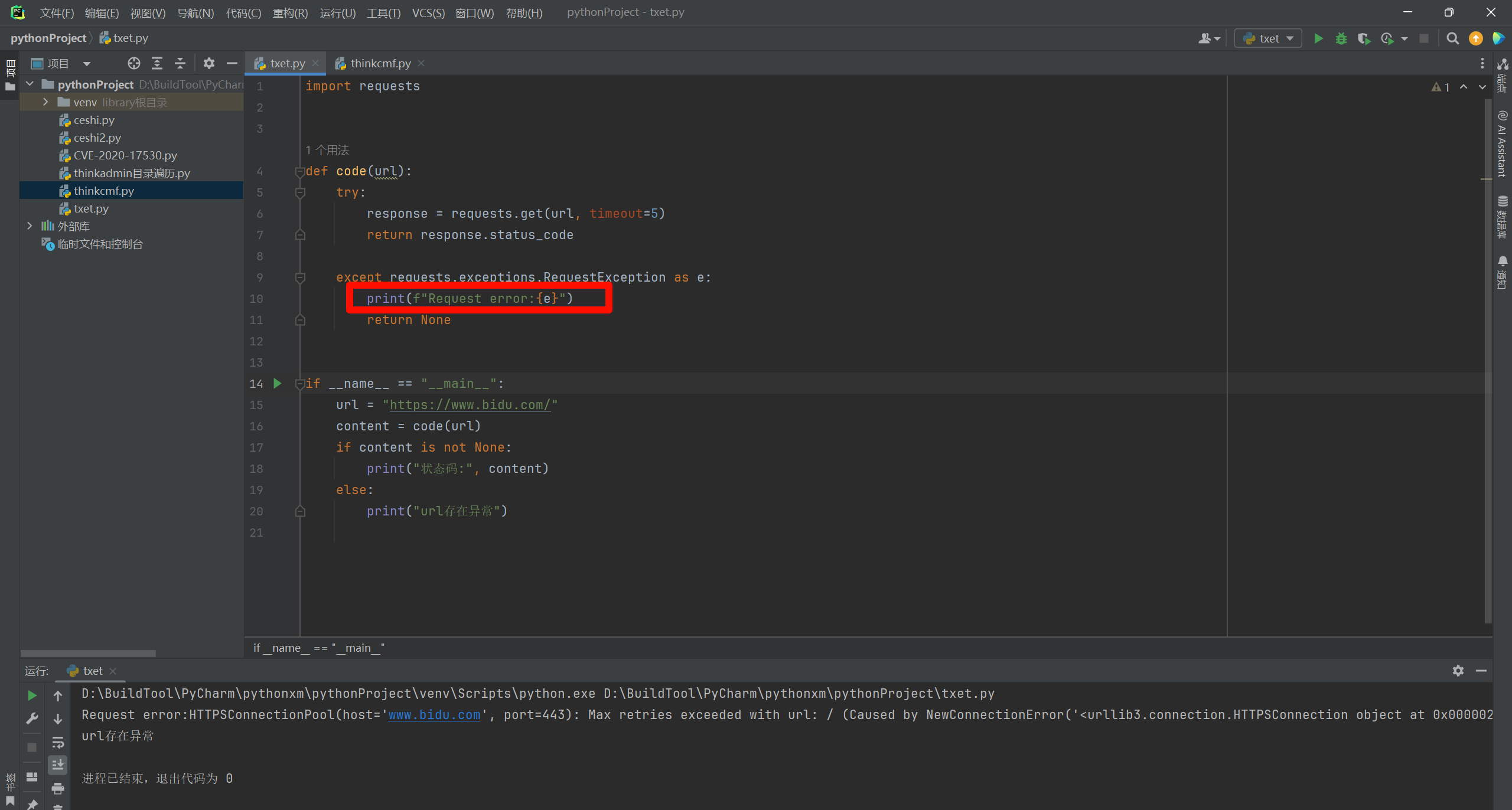The height and width of the screenshot is (810, 1512).
Task: Open 编辑(E) menu
Action: point(102,13)
